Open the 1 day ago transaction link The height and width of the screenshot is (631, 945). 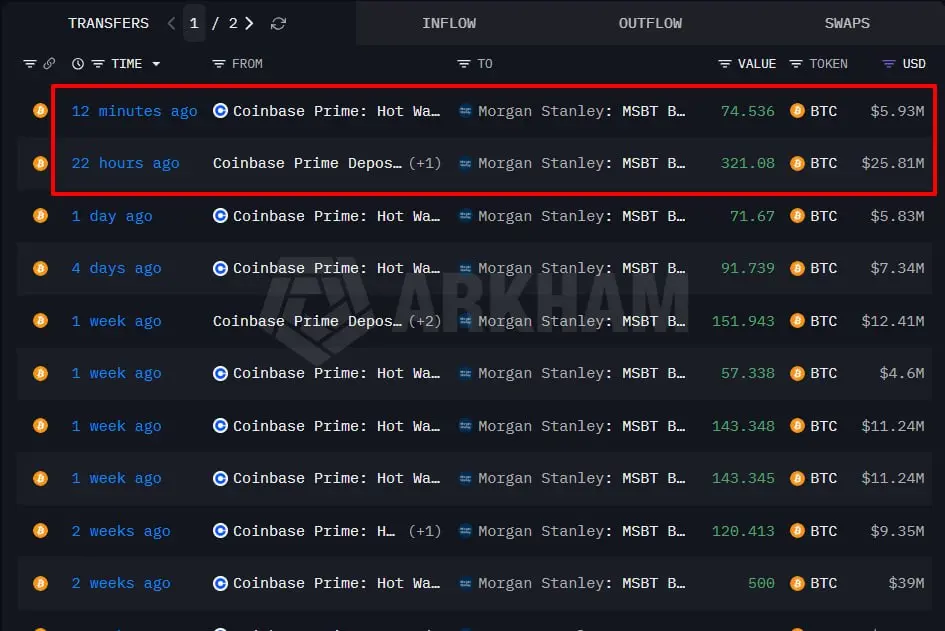pos(112,216)
